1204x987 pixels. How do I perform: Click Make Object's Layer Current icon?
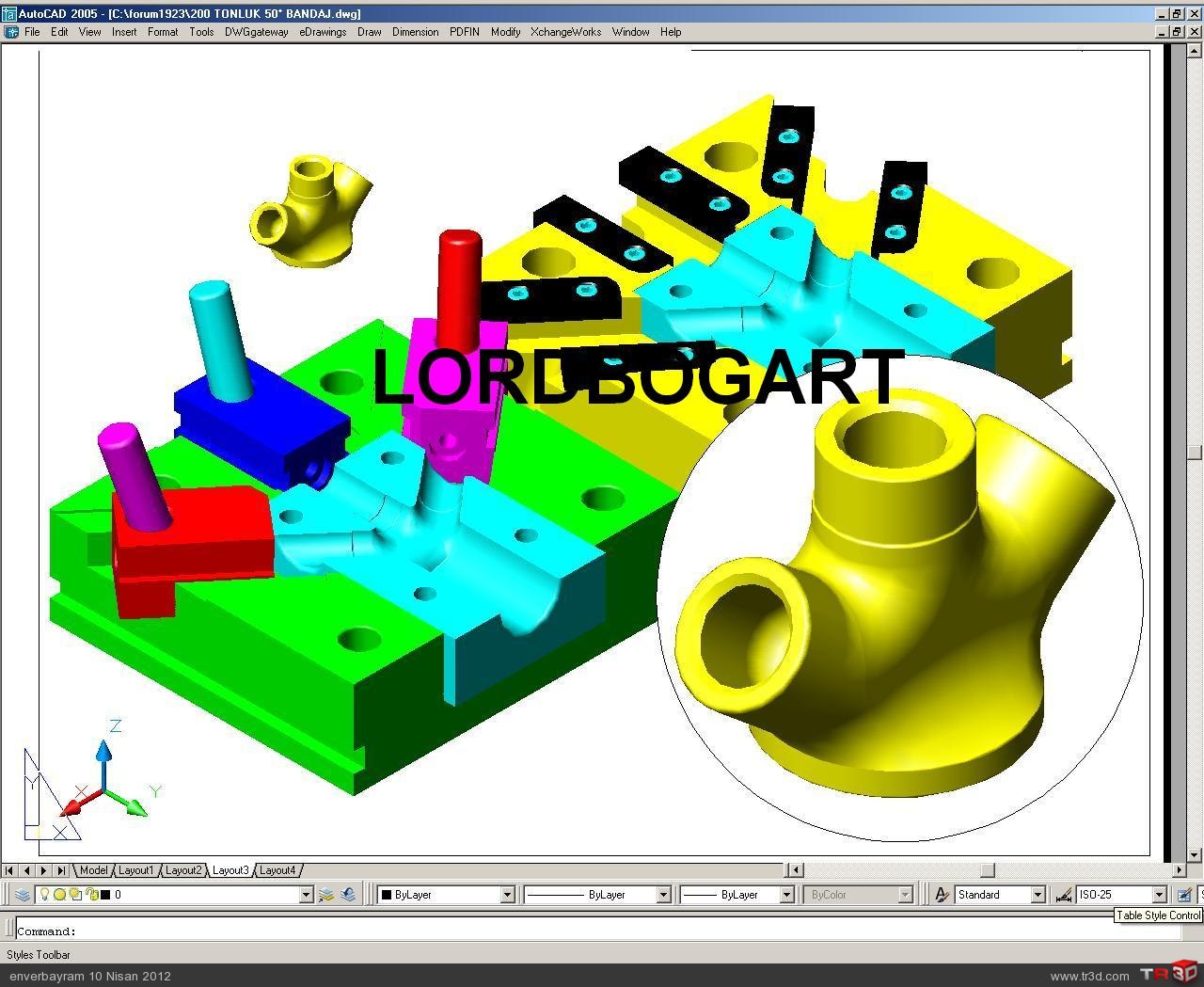point(326,895)
